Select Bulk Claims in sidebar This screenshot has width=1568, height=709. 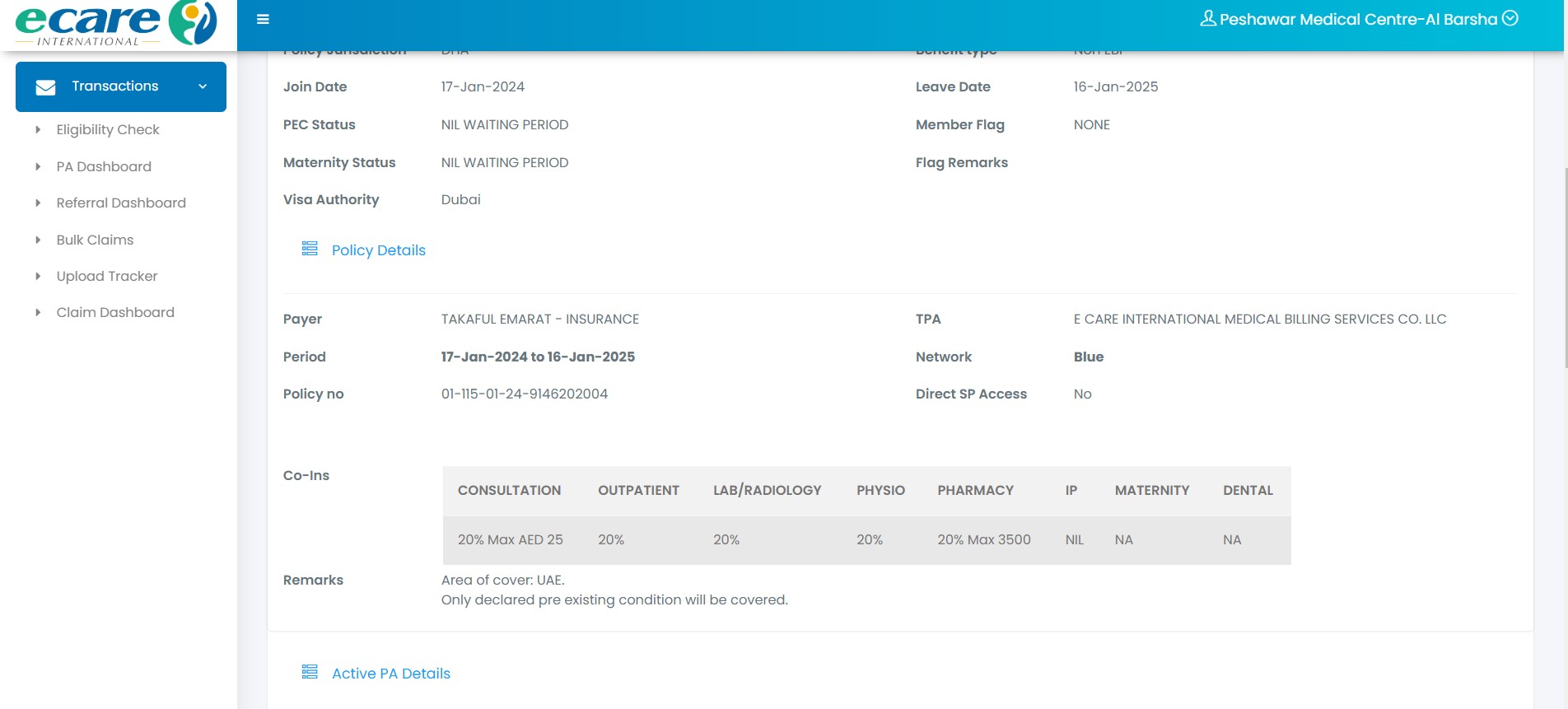tap(95, 240)
